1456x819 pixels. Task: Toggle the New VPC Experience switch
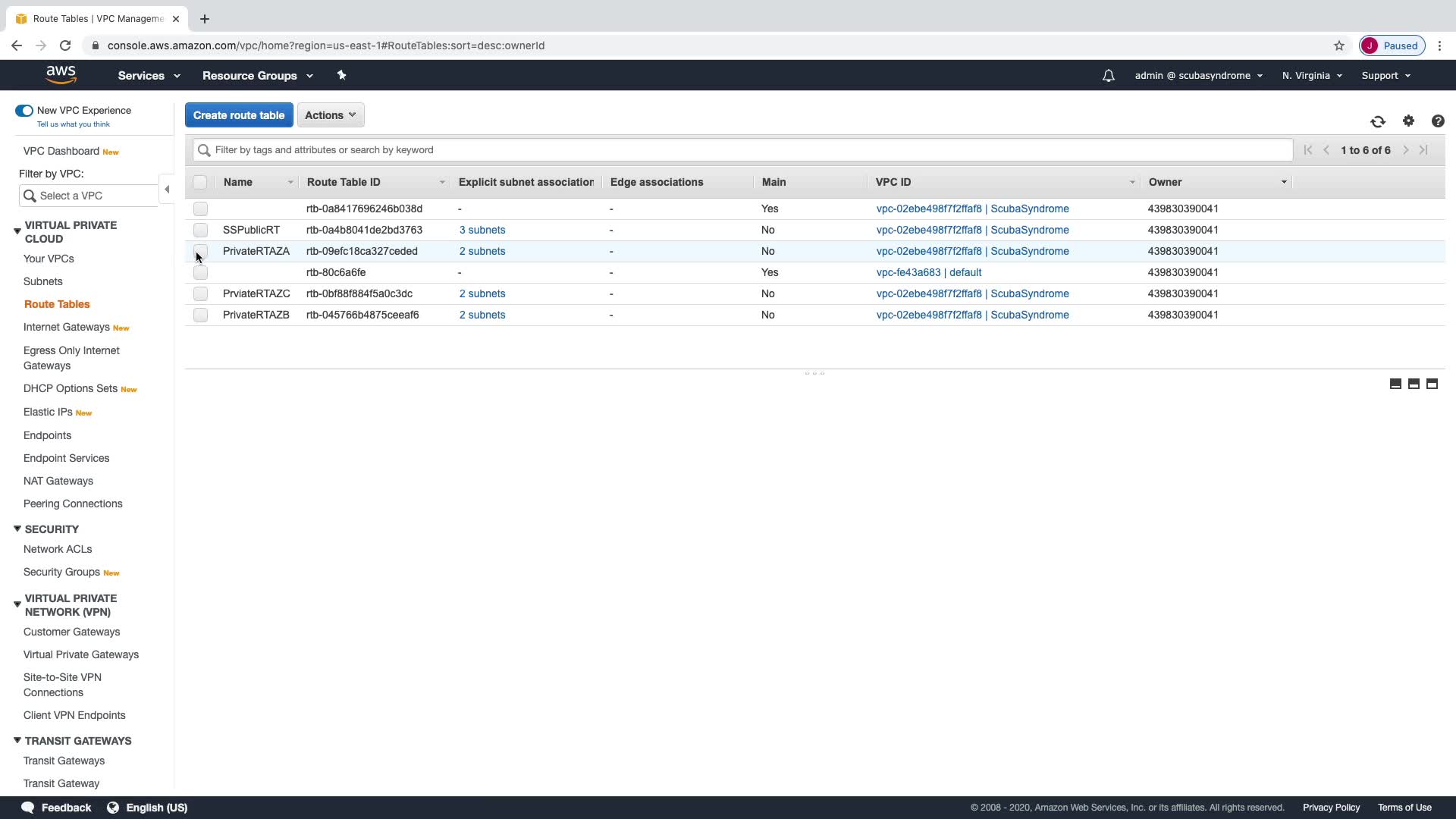[x=24, y=111]
